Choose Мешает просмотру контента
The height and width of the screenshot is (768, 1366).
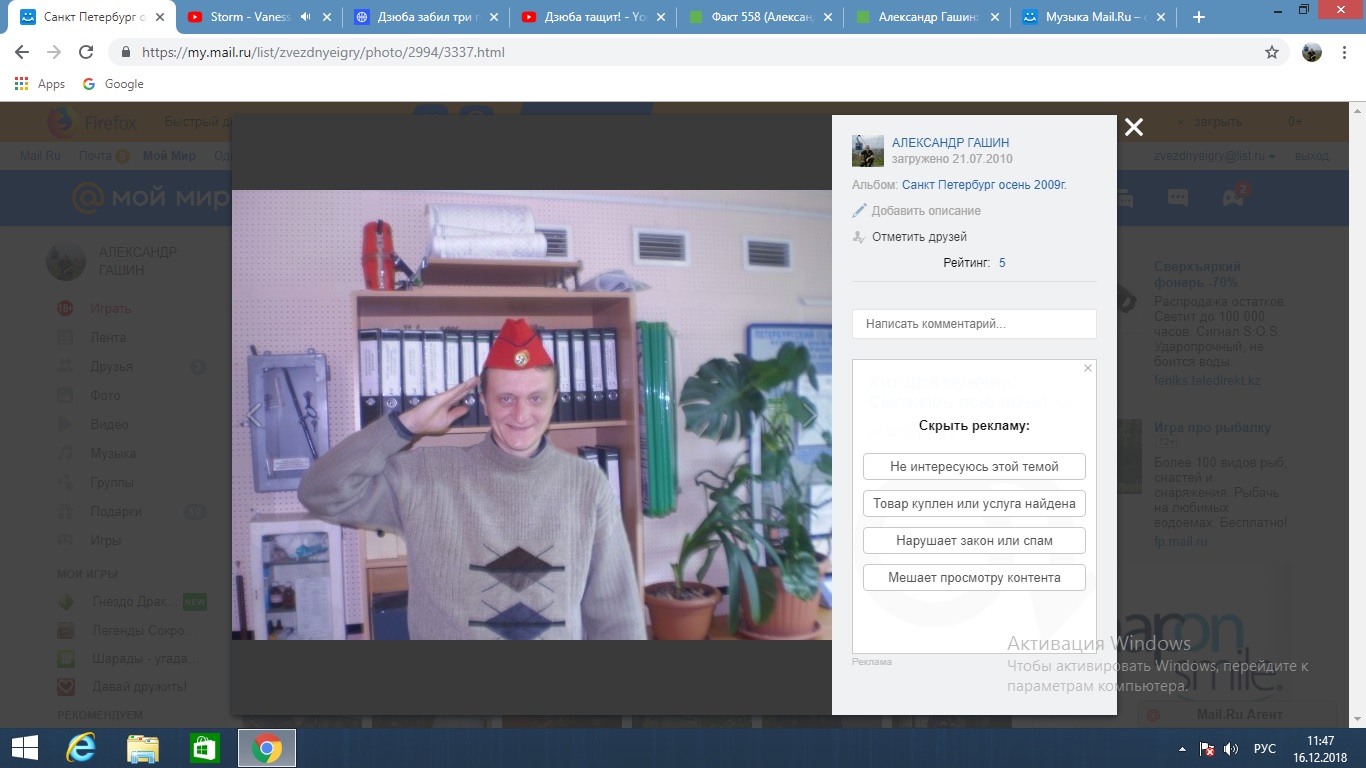[x=974, y=577]
